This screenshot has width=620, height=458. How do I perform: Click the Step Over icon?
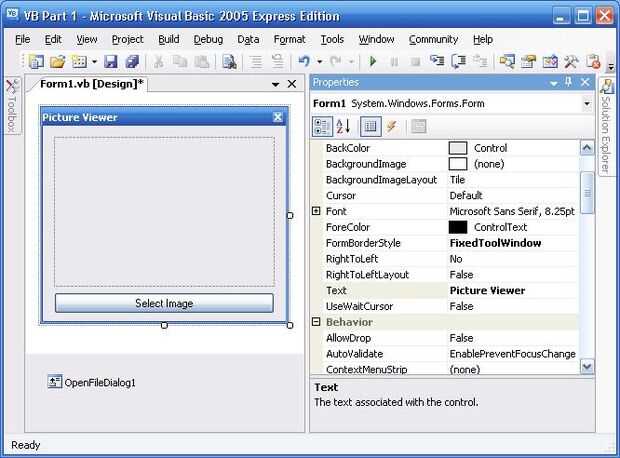(x=459, y=62)
